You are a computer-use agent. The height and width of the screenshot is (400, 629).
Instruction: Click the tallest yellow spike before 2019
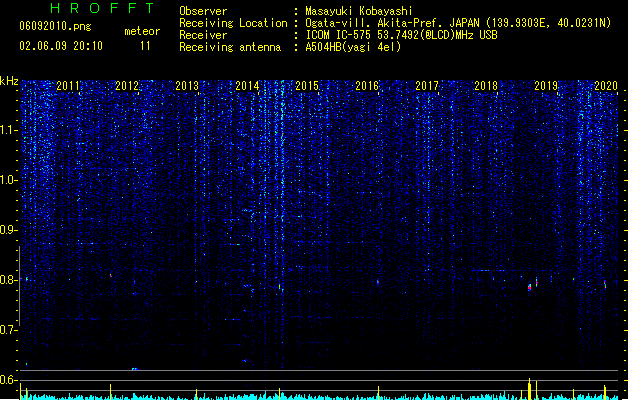click(530, 388)
